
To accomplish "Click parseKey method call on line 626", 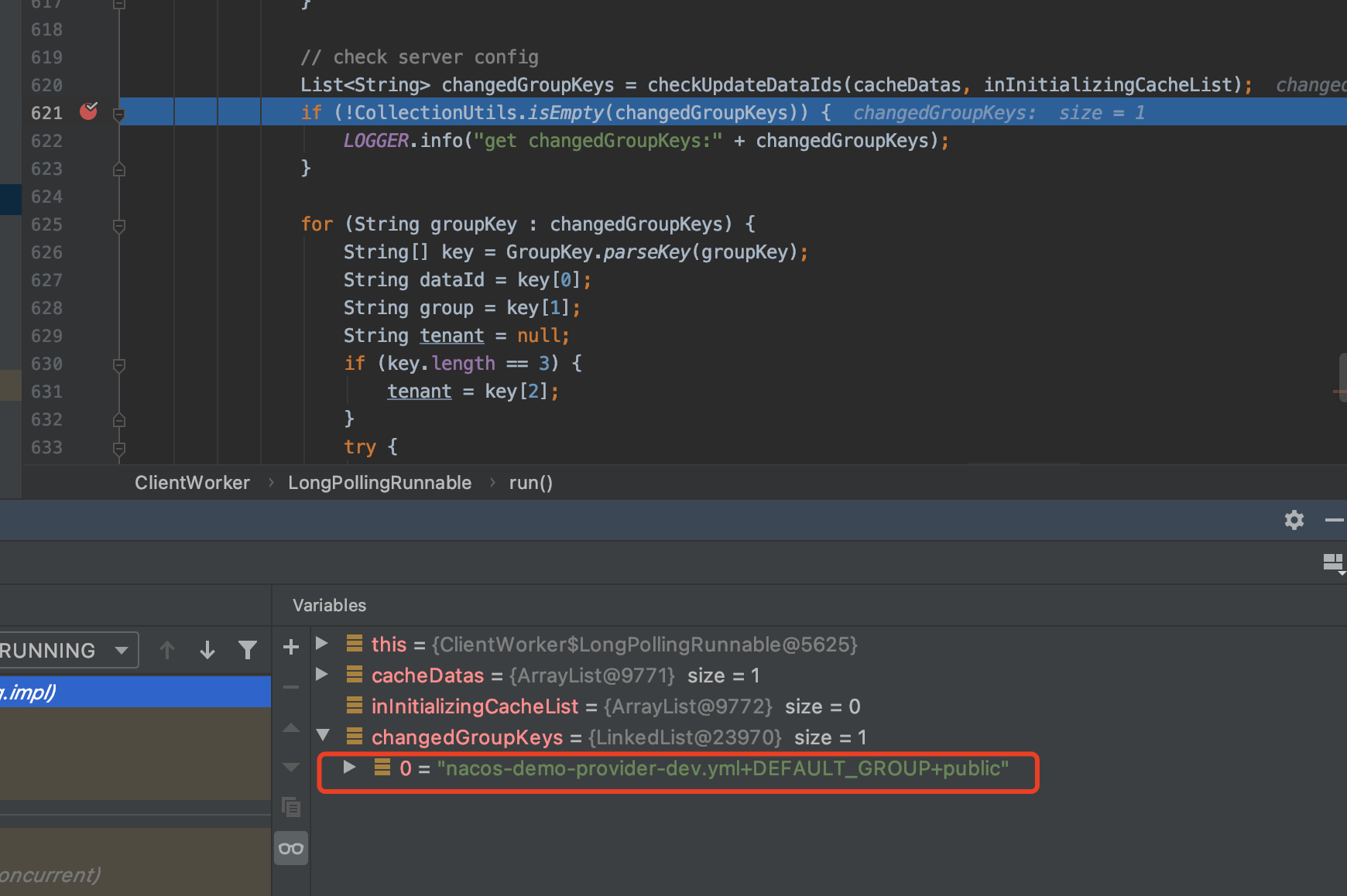I will 646,252.
